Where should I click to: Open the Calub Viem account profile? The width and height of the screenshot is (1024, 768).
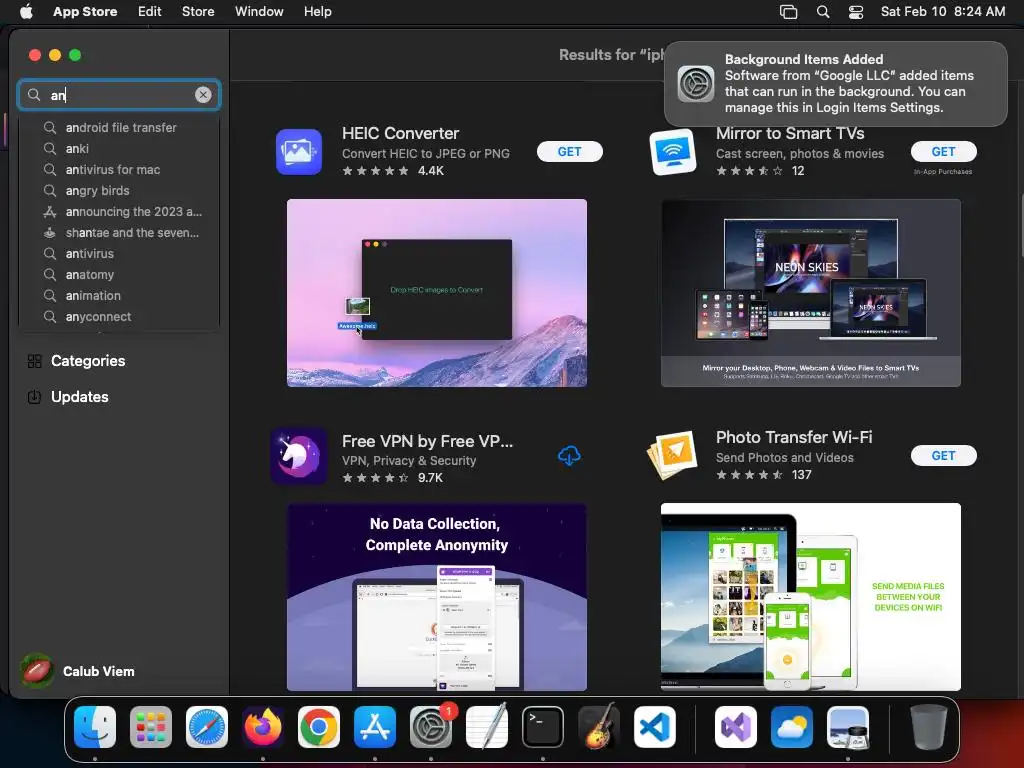[78, 671]
